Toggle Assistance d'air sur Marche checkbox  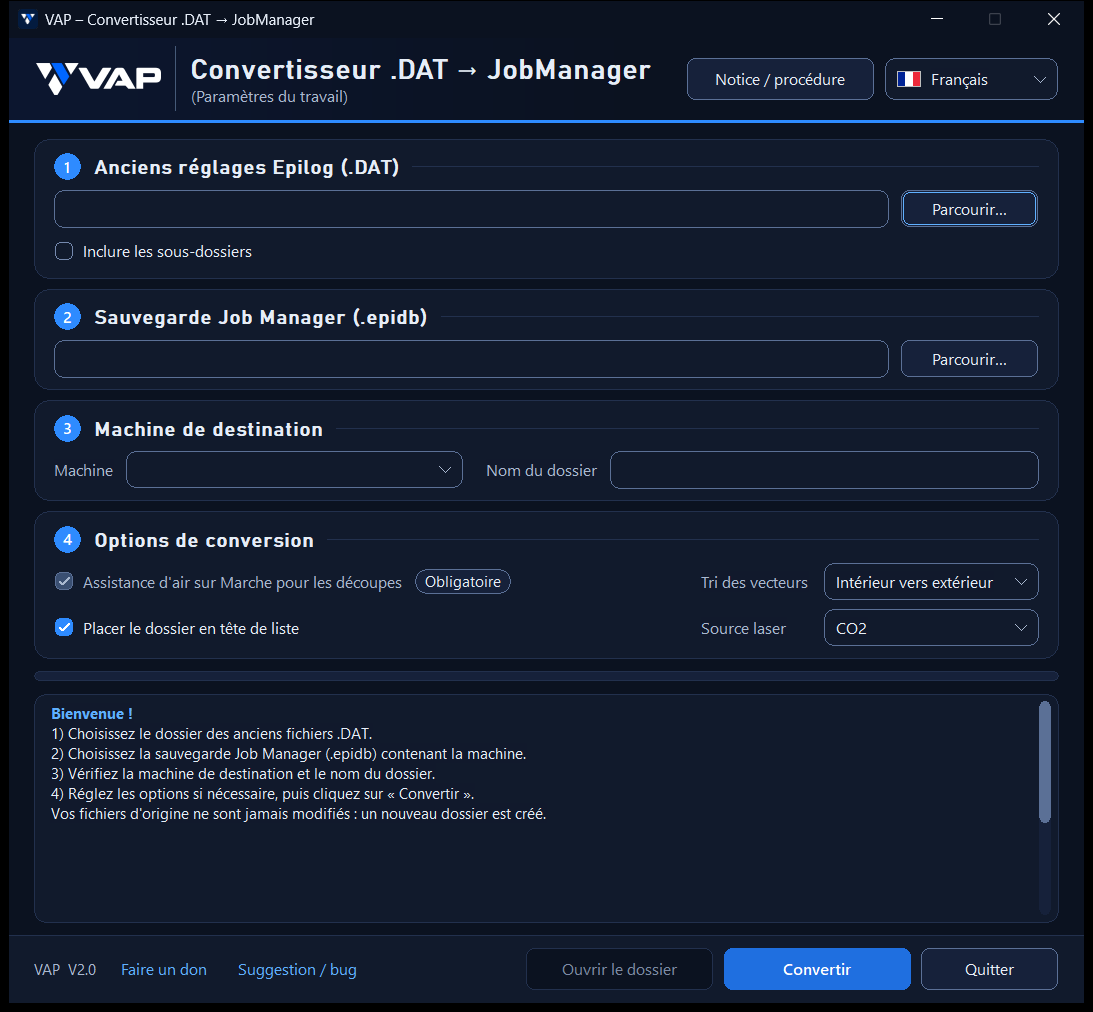64,581
